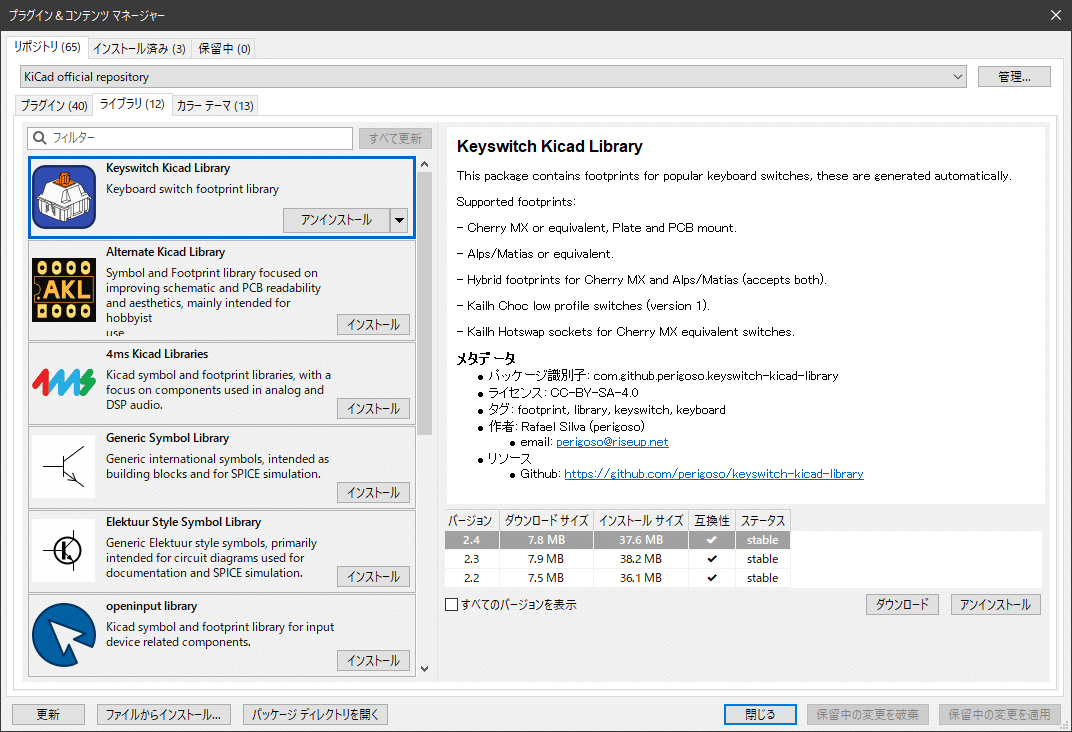
Task: Click the compatibility checkmark in version 2.2 row
Action: tap(712, 578)
